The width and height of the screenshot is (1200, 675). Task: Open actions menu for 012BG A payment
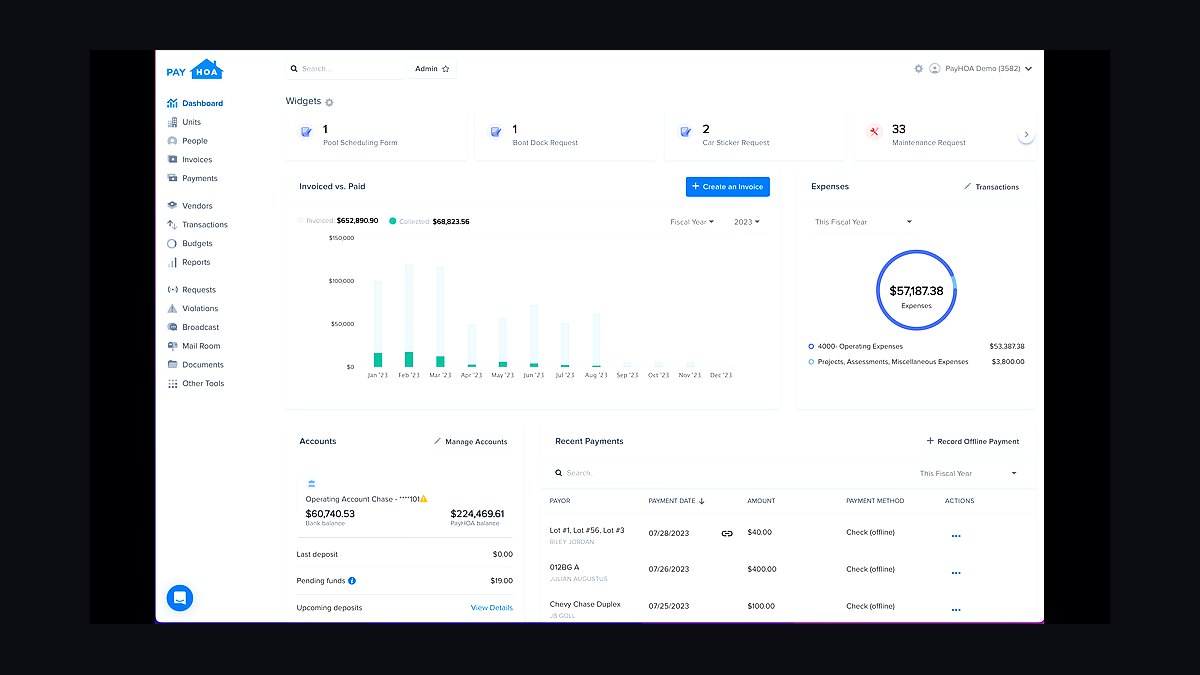956,573
